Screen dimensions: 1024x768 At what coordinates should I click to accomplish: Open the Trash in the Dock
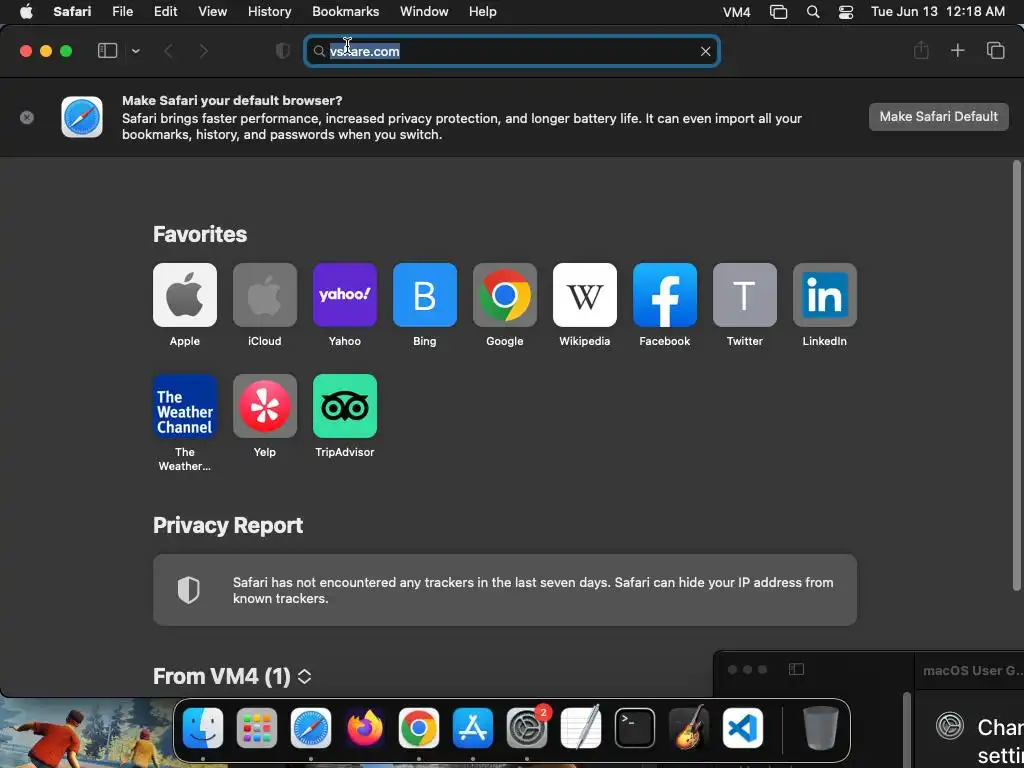(x=821, y=728)
